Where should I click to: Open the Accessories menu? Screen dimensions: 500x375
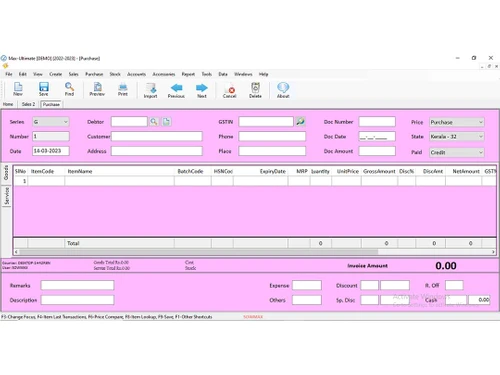(164, 74)
